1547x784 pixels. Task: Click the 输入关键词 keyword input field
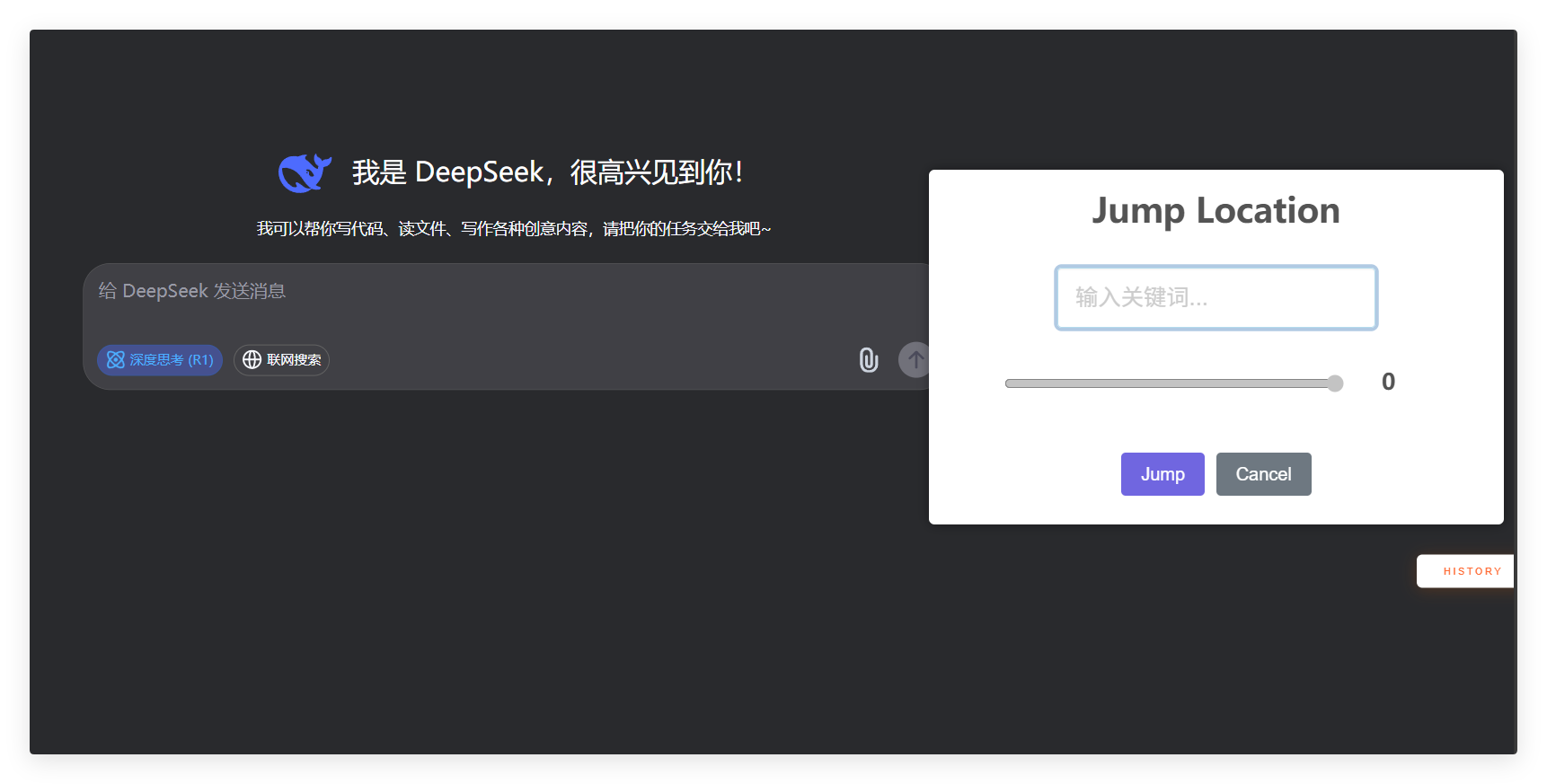point(1215,297)
